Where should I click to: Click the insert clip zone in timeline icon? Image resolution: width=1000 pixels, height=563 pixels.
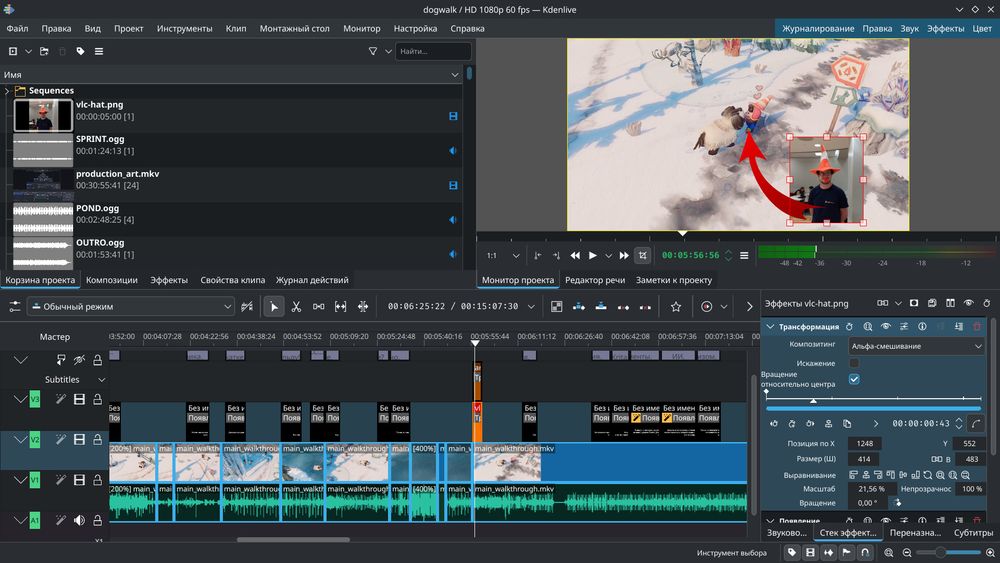578,307
